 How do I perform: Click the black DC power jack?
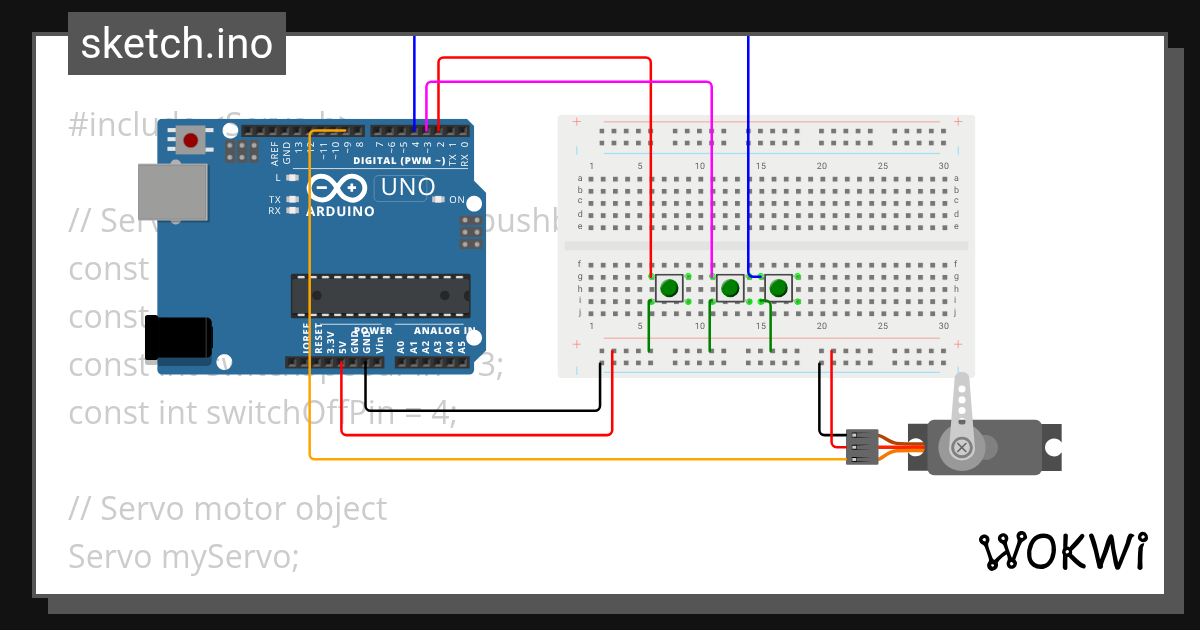(178, 337)
